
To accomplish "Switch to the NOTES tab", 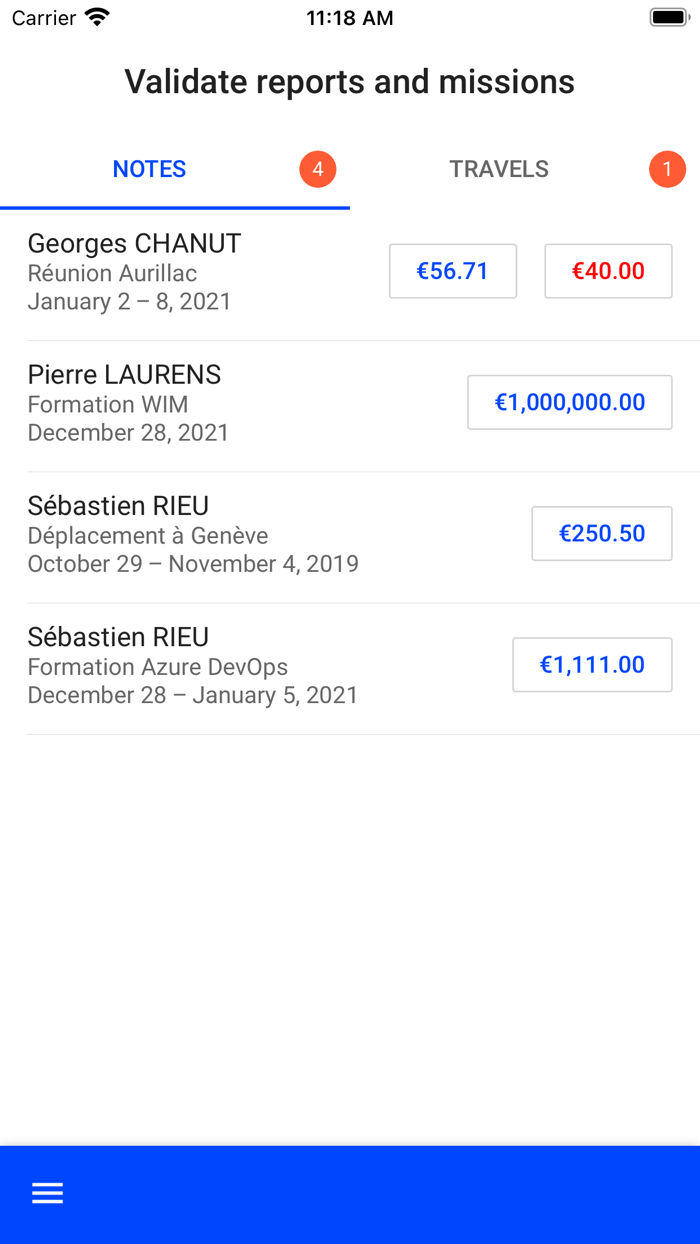I will pyautogui.click(x=175, y=169).
